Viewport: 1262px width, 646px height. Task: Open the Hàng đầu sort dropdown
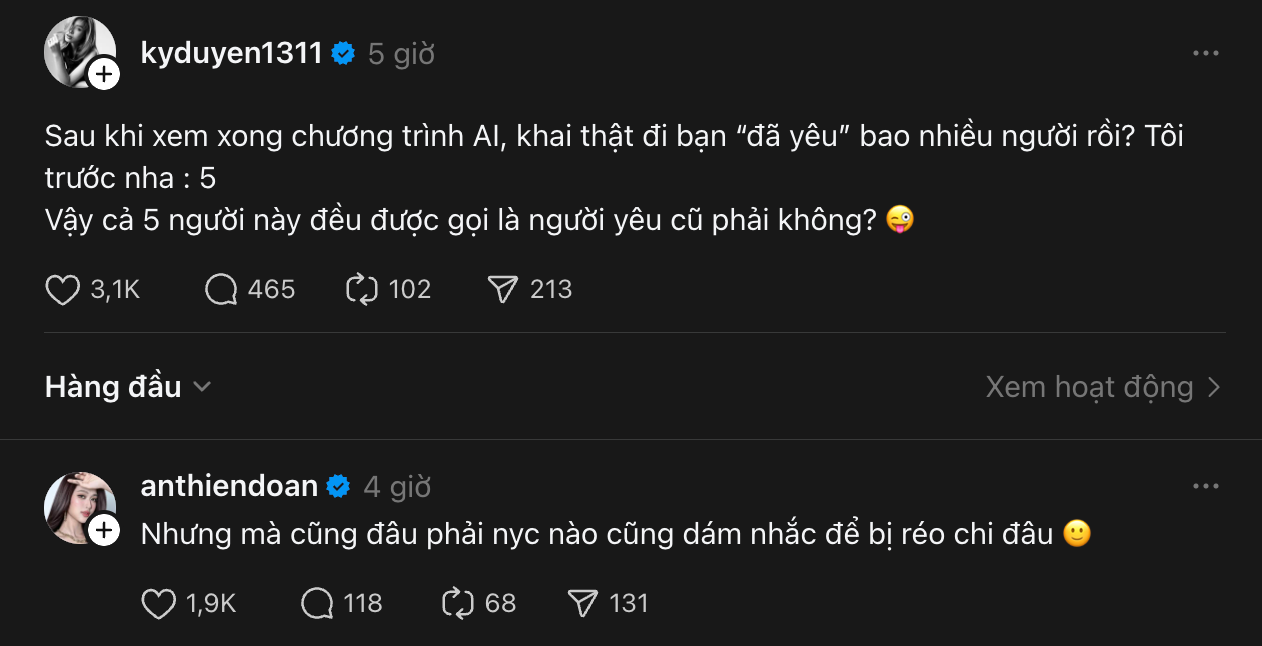coord(128,386)
